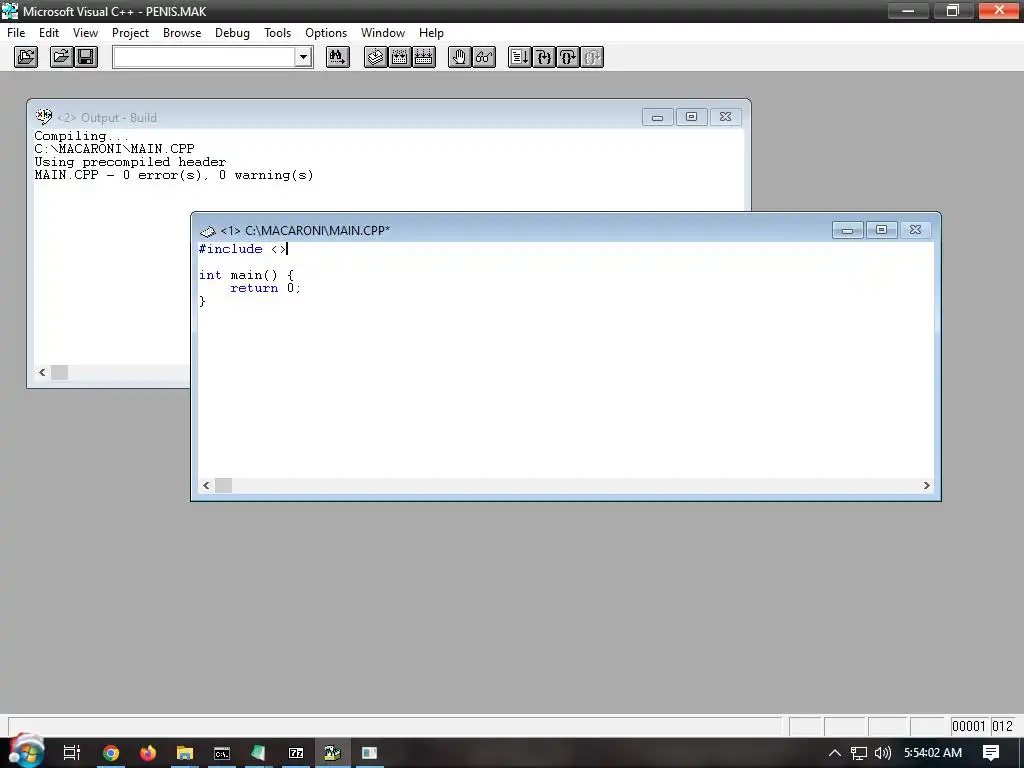
Task: Open the Project Files toolbar button
Action: click(26, 57)
